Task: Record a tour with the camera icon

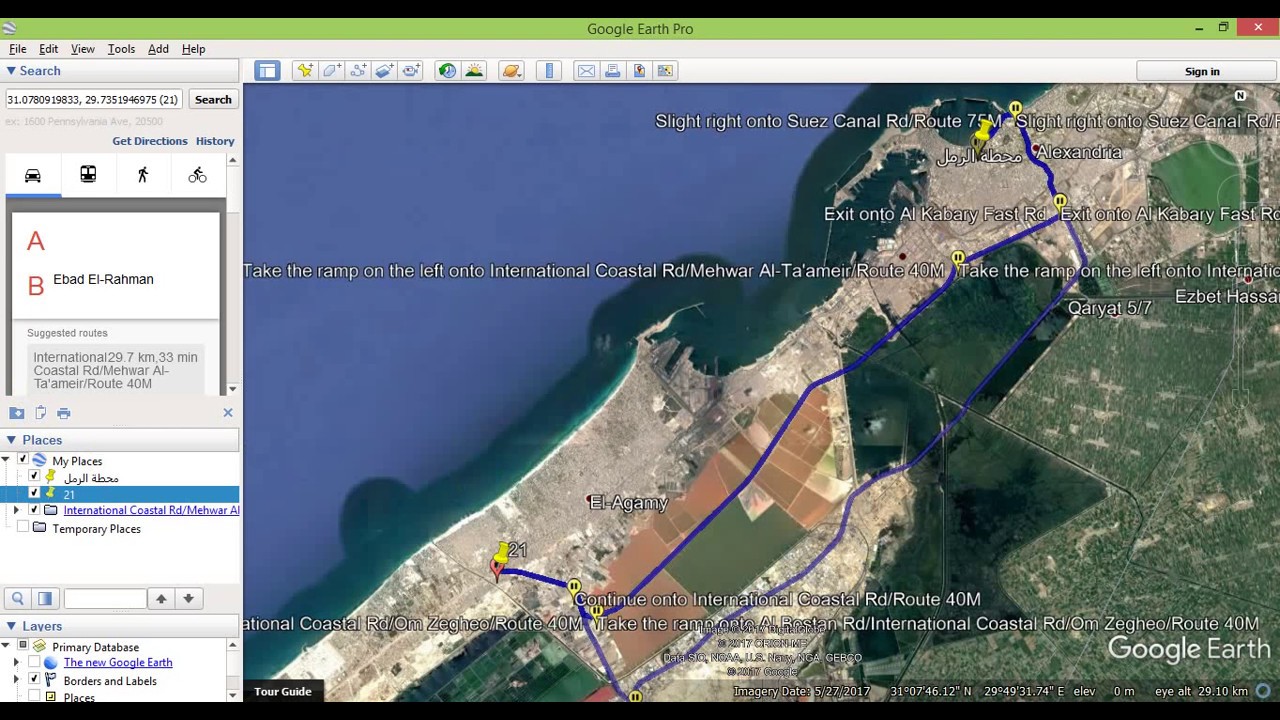Action: tap(411, 70)
